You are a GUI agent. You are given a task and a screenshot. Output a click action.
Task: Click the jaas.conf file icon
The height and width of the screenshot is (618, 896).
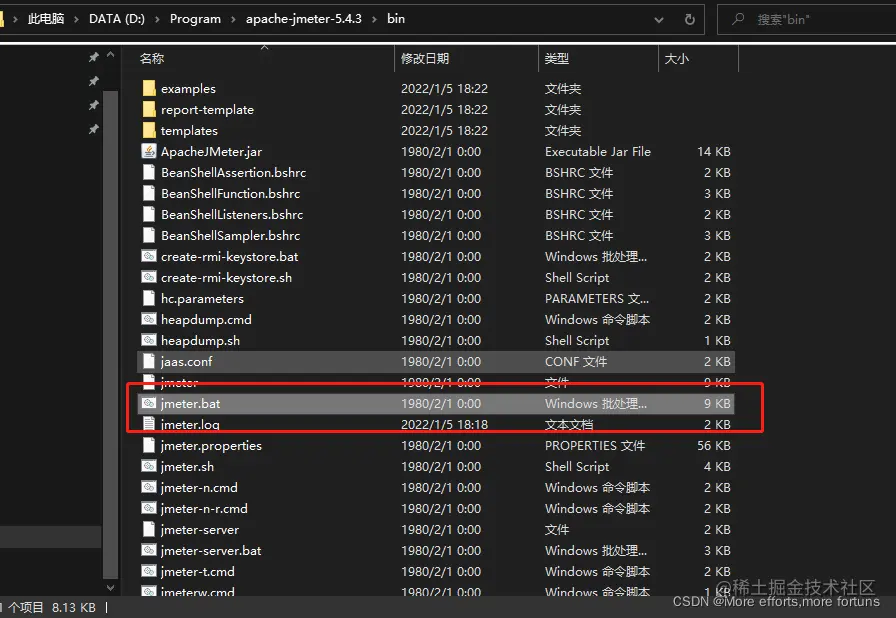coord(149,361)
